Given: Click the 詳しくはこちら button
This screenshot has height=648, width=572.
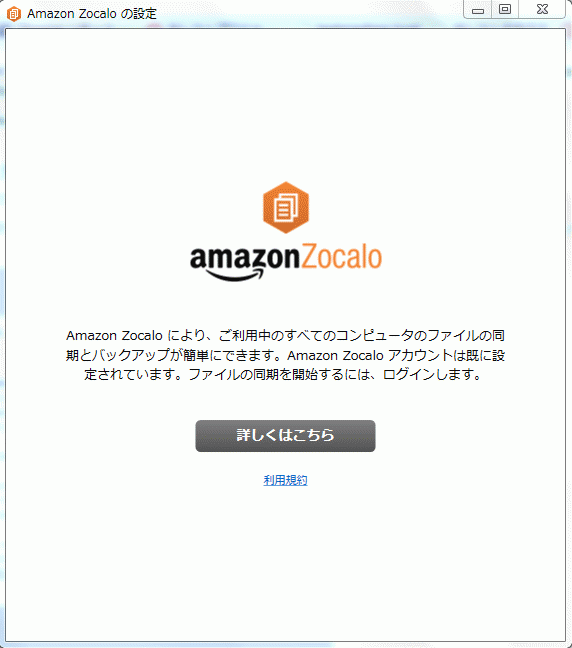Looking at the screenshot, I should [285, 436].
